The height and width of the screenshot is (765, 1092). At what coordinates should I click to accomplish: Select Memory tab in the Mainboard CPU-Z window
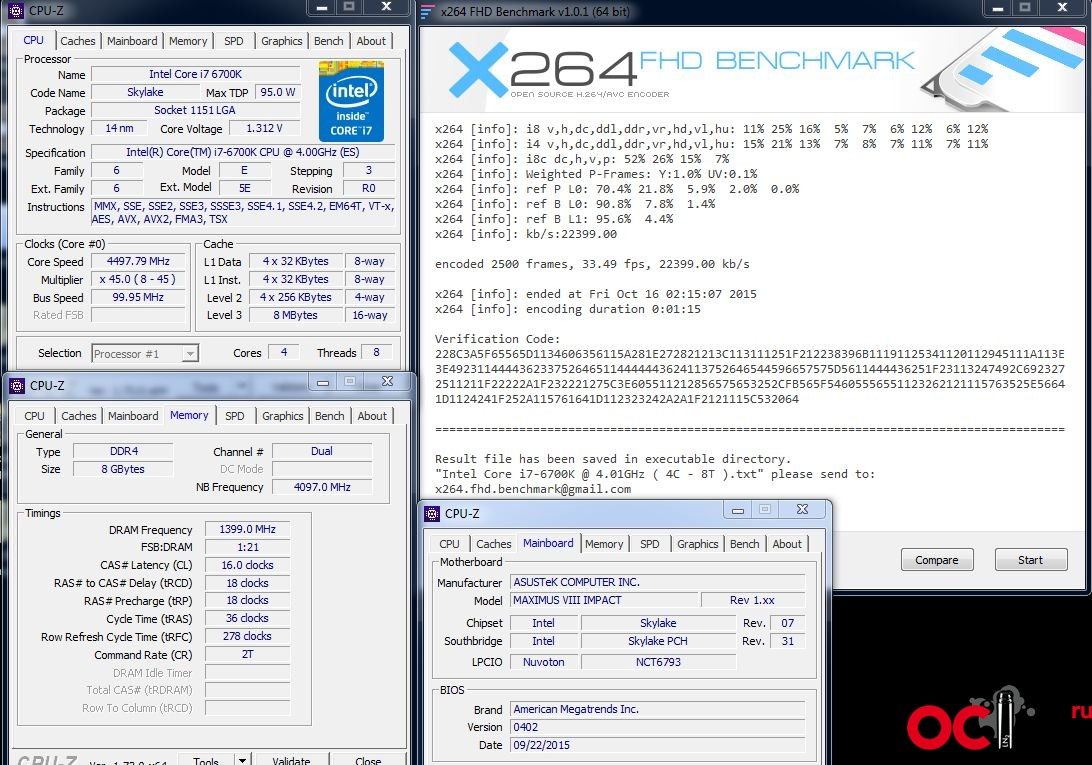coord(604,544)
